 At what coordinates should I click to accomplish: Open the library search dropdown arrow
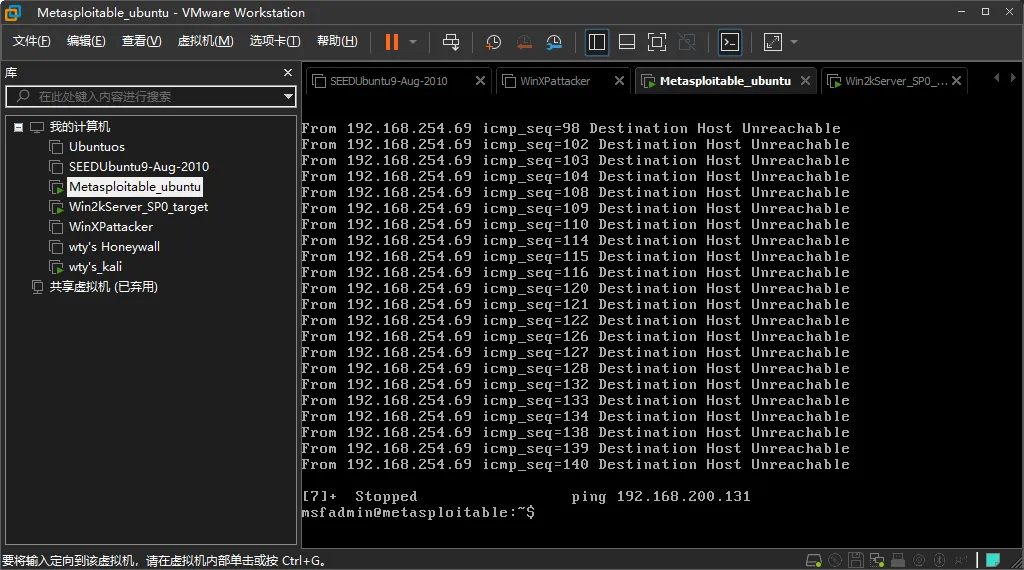click(288, 97)
